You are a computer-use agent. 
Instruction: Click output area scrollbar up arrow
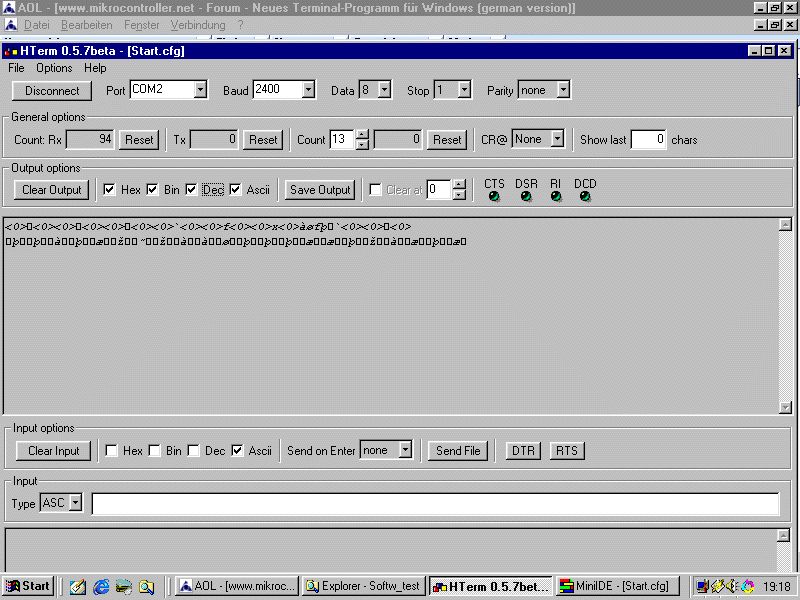[786, 225]
